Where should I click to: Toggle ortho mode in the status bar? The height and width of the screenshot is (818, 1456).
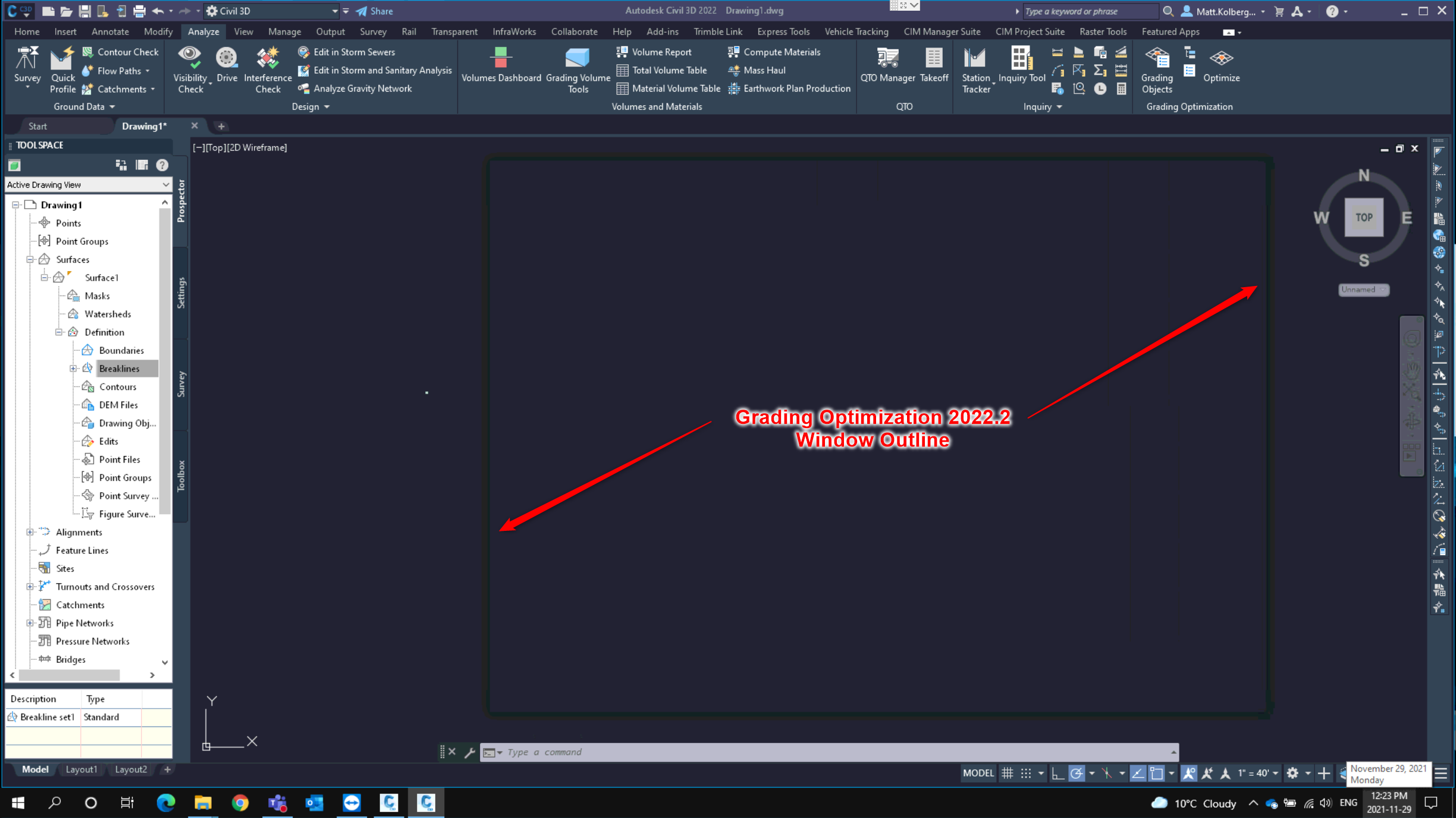[x=1057, y=773]
